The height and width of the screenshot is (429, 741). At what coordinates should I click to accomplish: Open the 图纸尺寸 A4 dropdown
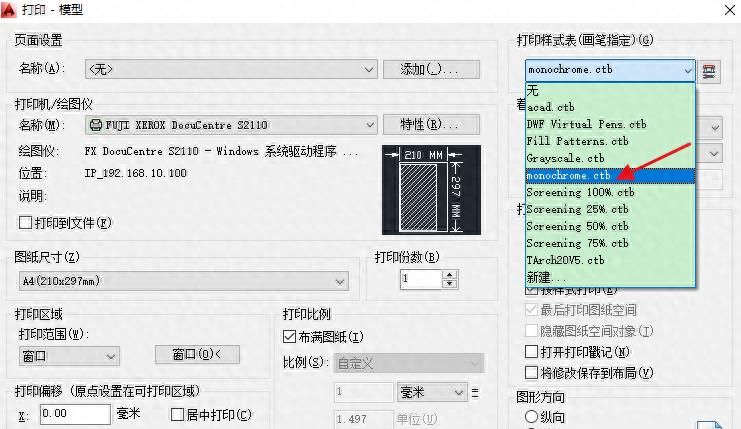click(183, 281)
